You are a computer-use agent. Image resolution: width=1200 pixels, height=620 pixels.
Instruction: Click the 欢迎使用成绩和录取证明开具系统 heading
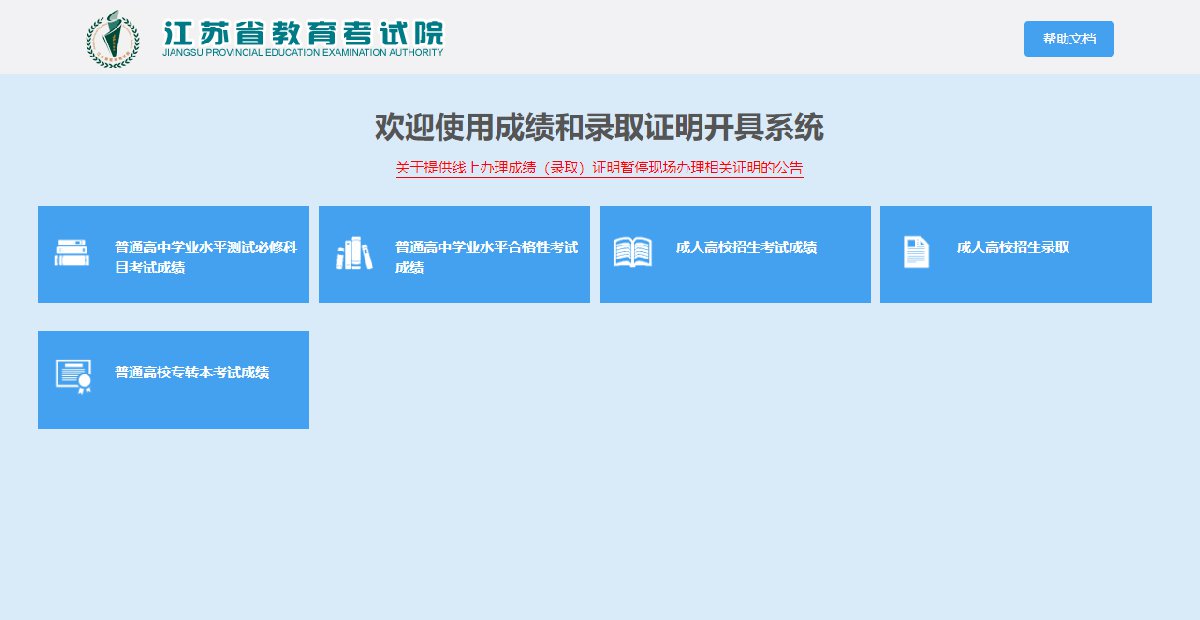click(599, 128)
